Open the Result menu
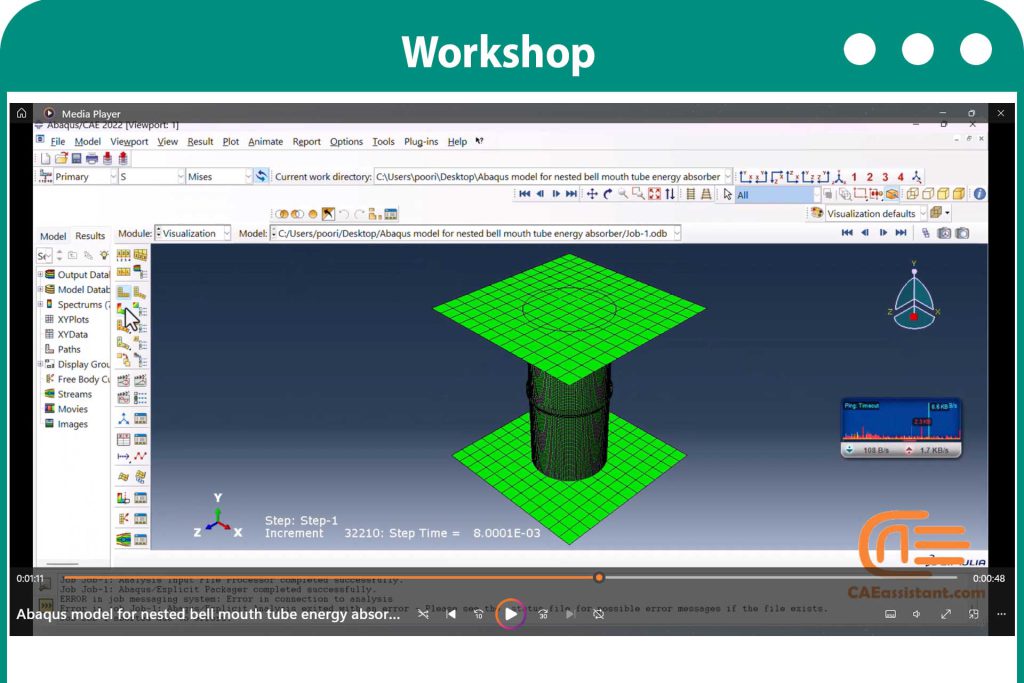The image size is (1024, 683). tap(200, 142)
